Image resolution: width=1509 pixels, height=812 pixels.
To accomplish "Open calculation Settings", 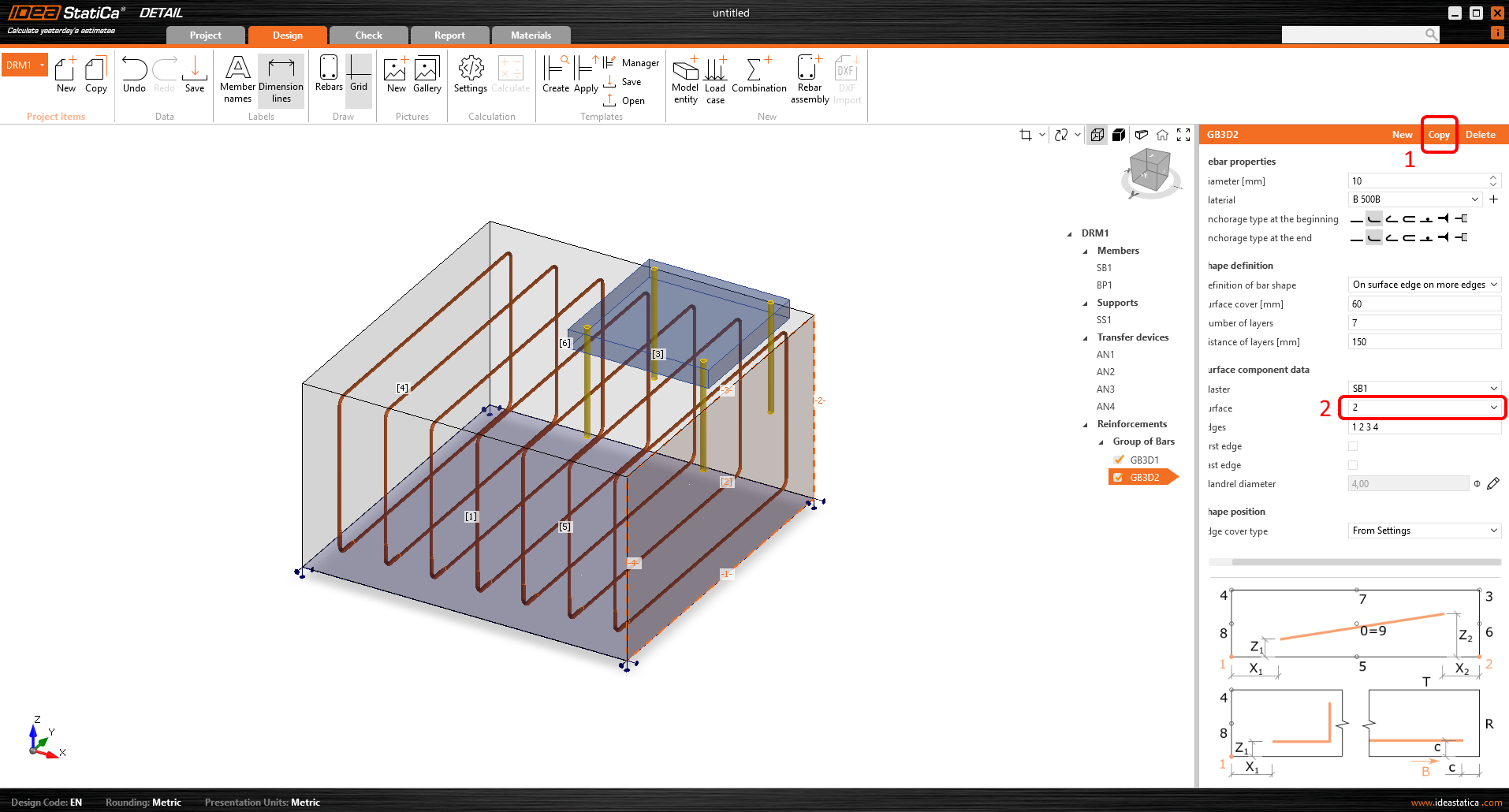I will 471,75.
